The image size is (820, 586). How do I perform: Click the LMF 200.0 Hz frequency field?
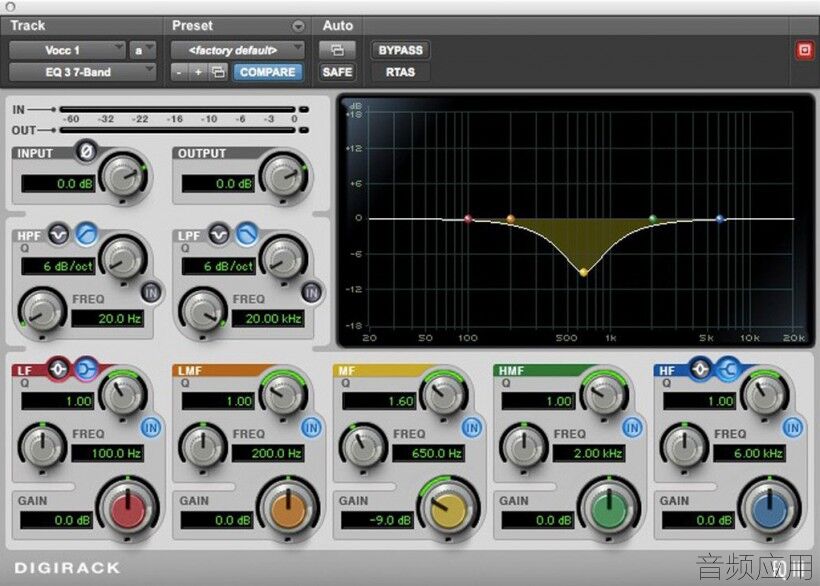click(268, 453)
